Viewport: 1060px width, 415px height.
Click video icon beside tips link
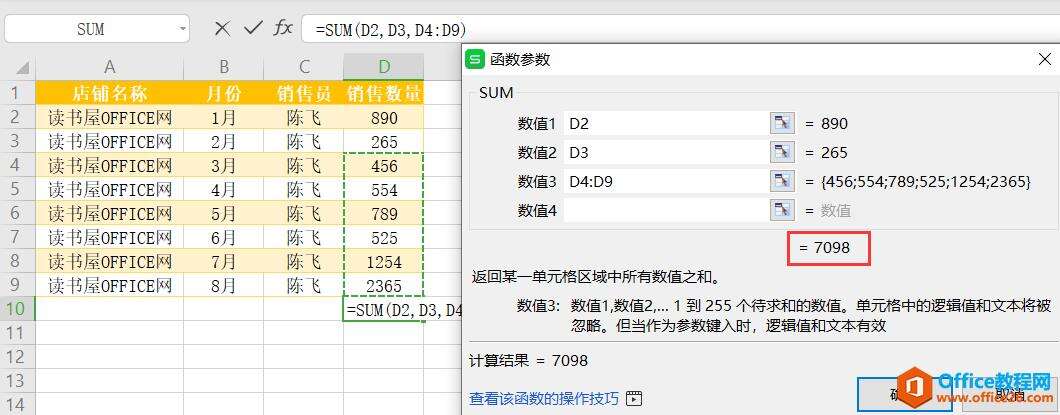(x=633, y=398)
